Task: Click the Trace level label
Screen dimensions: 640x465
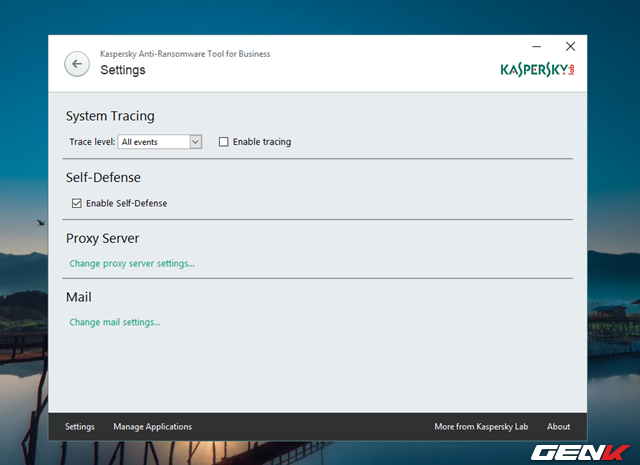Action: click(x=92, y=142)
